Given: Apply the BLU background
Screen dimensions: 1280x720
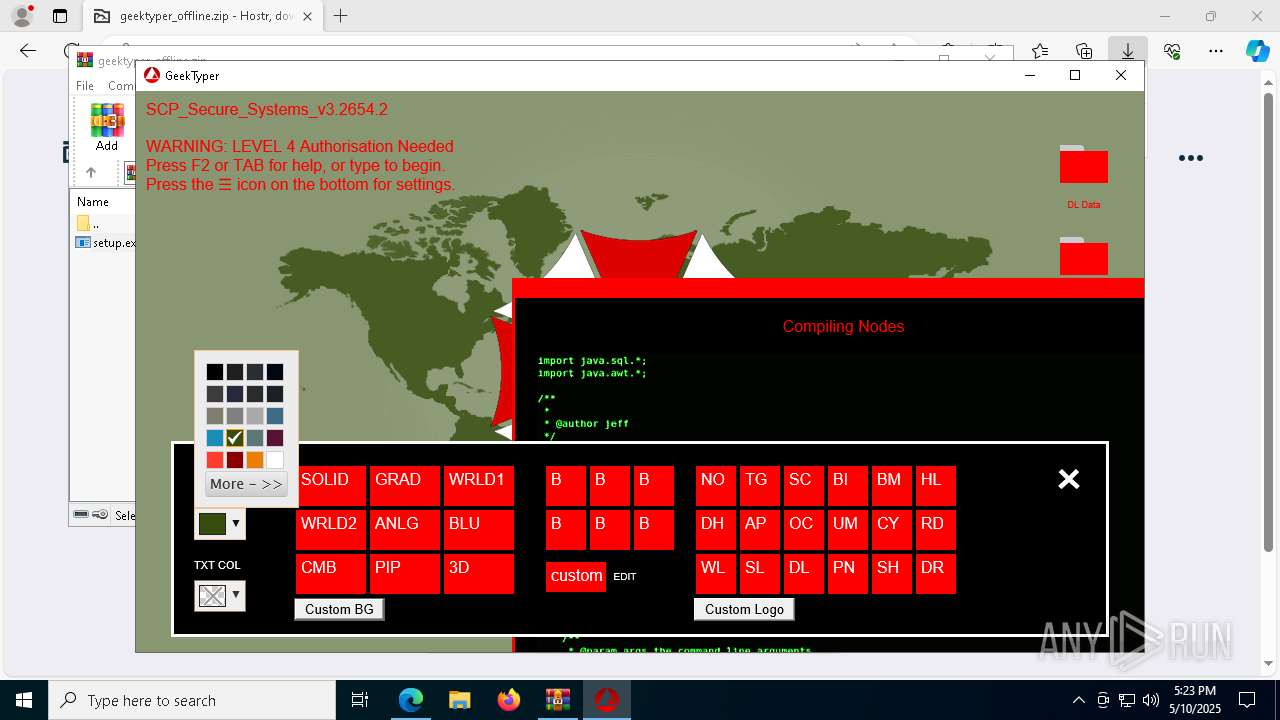Looking at the screenshot, I should pos(478,529).
